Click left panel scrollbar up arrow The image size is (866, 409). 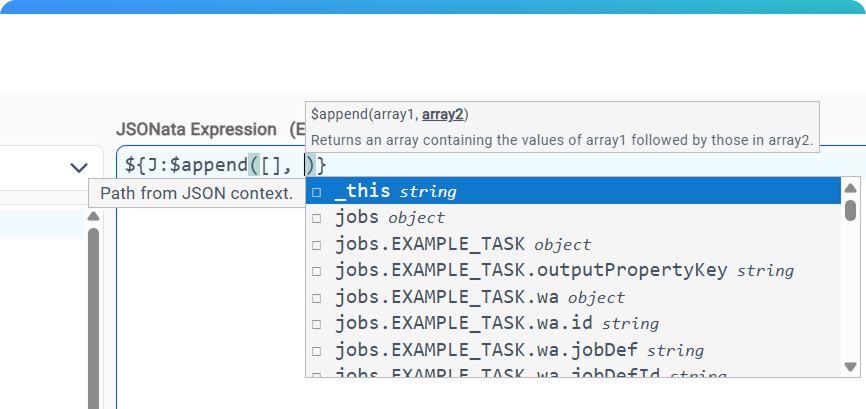tap(94, 216)
